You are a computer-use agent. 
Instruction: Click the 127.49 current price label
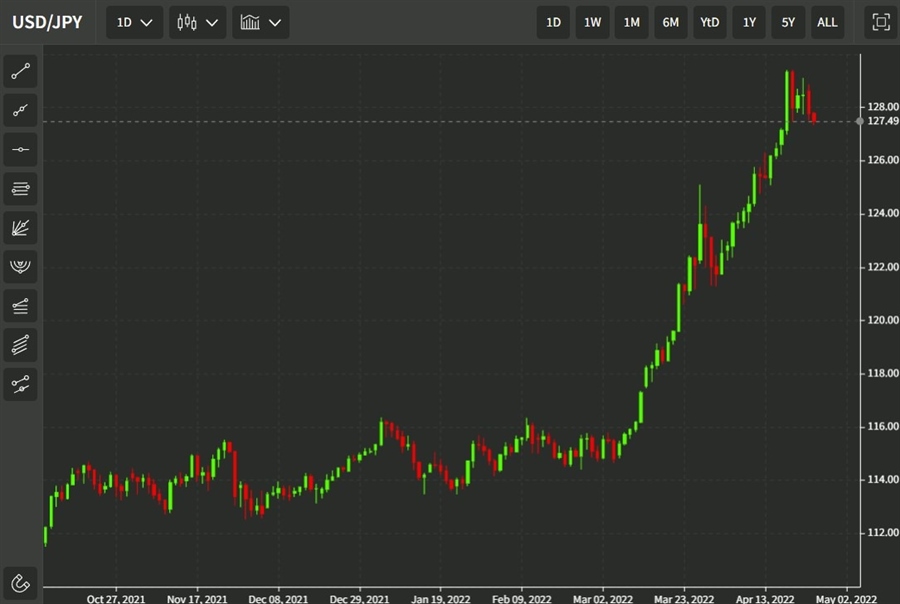pos(883,121)
